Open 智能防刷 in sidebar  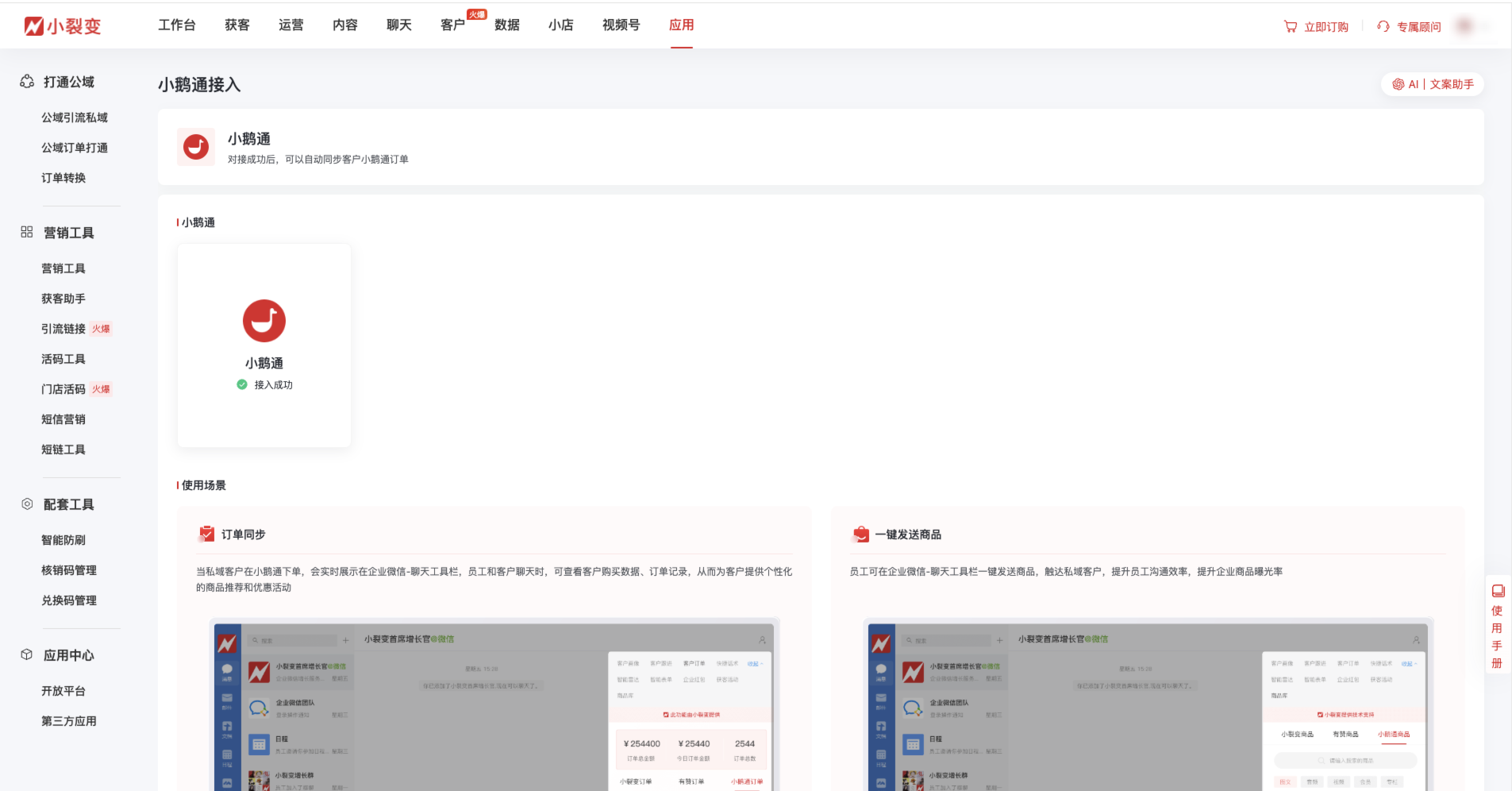(63, 540)
